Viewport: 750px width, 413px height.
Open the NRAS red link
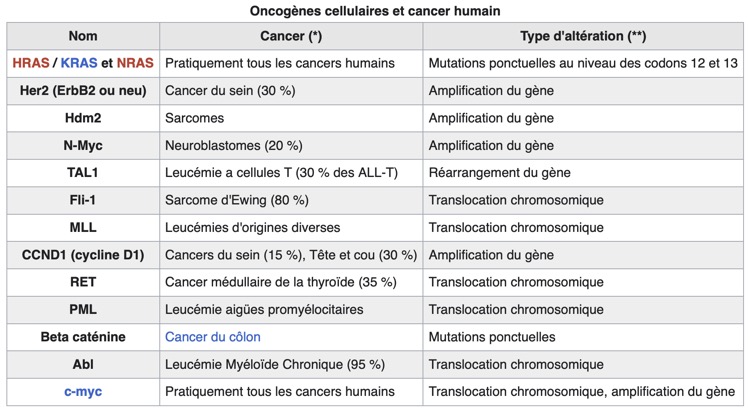pos(135,63)
